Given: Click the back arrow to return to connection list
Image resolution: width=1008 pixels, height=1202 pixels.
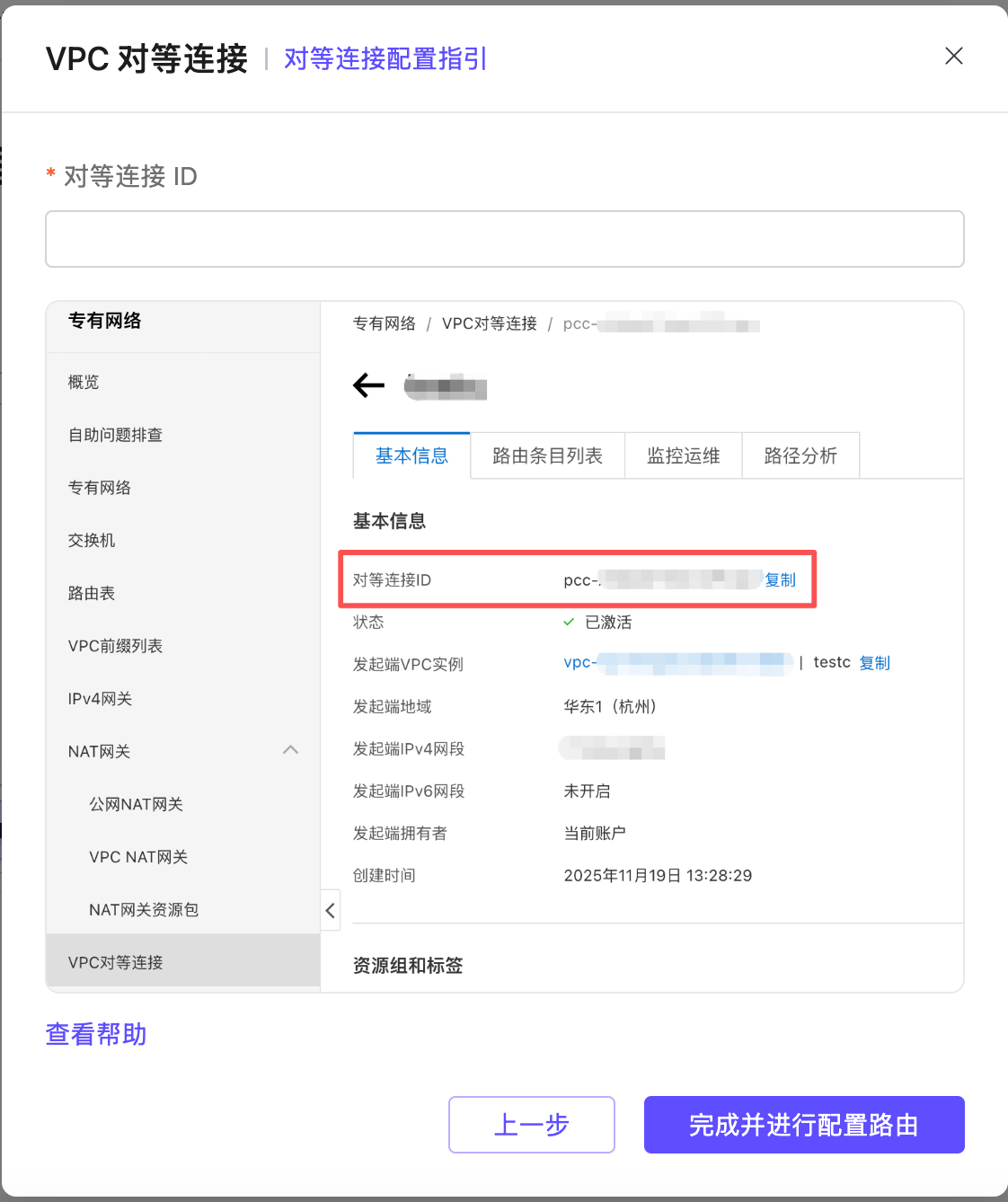Looking at the screenshot, I should [368, 385].
